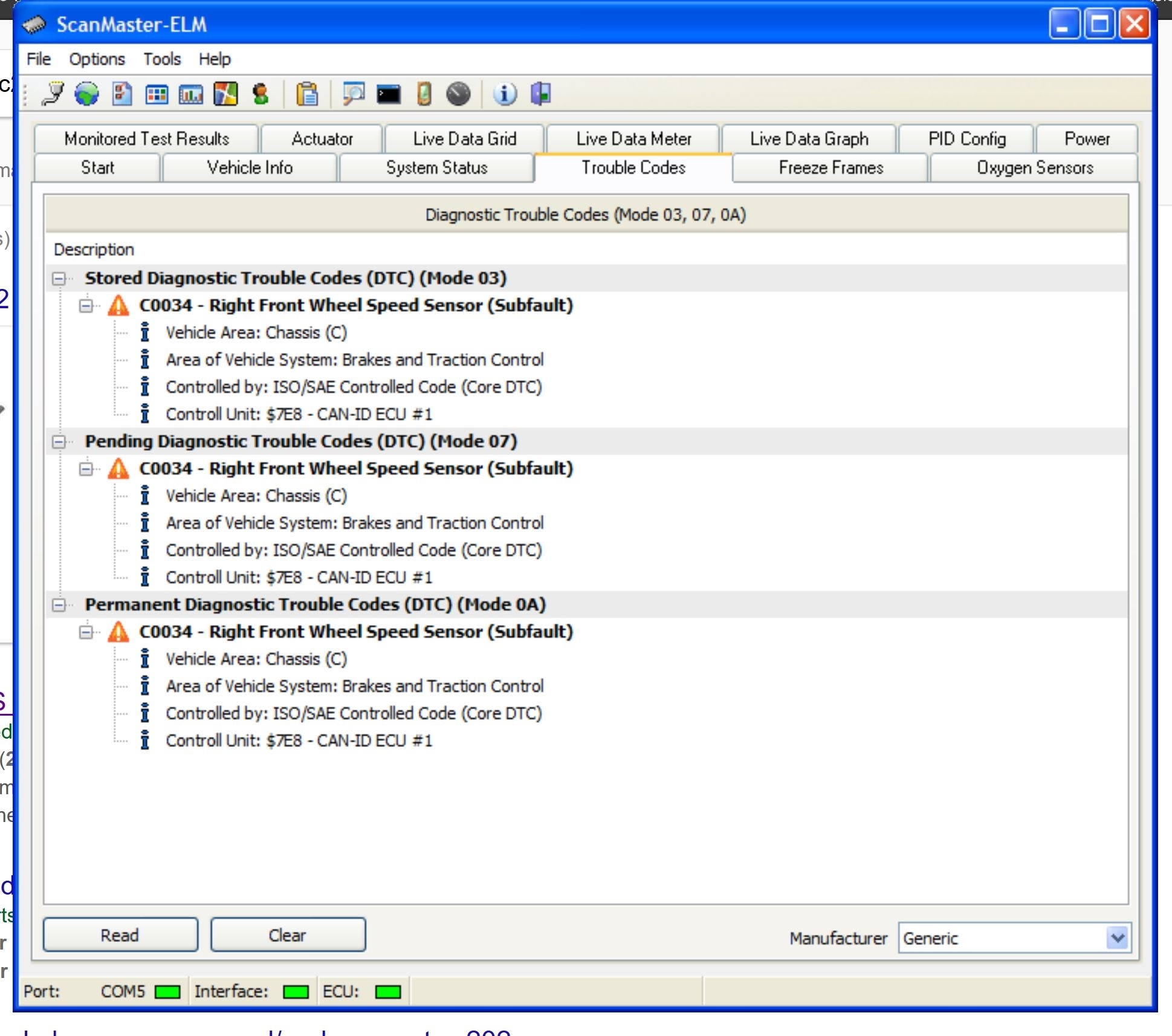This screenshot has height=1036, width=1172.
Task: Click the blue info circle icon
Action: coord(505,94)
